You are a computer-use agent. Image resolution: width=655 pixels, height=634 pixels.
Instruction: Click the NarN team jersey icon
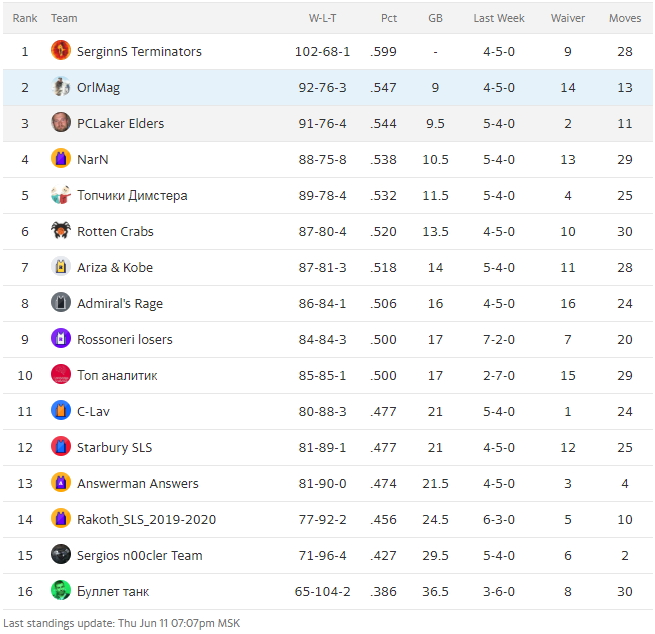pyautogui.click(x=61, y=159)
